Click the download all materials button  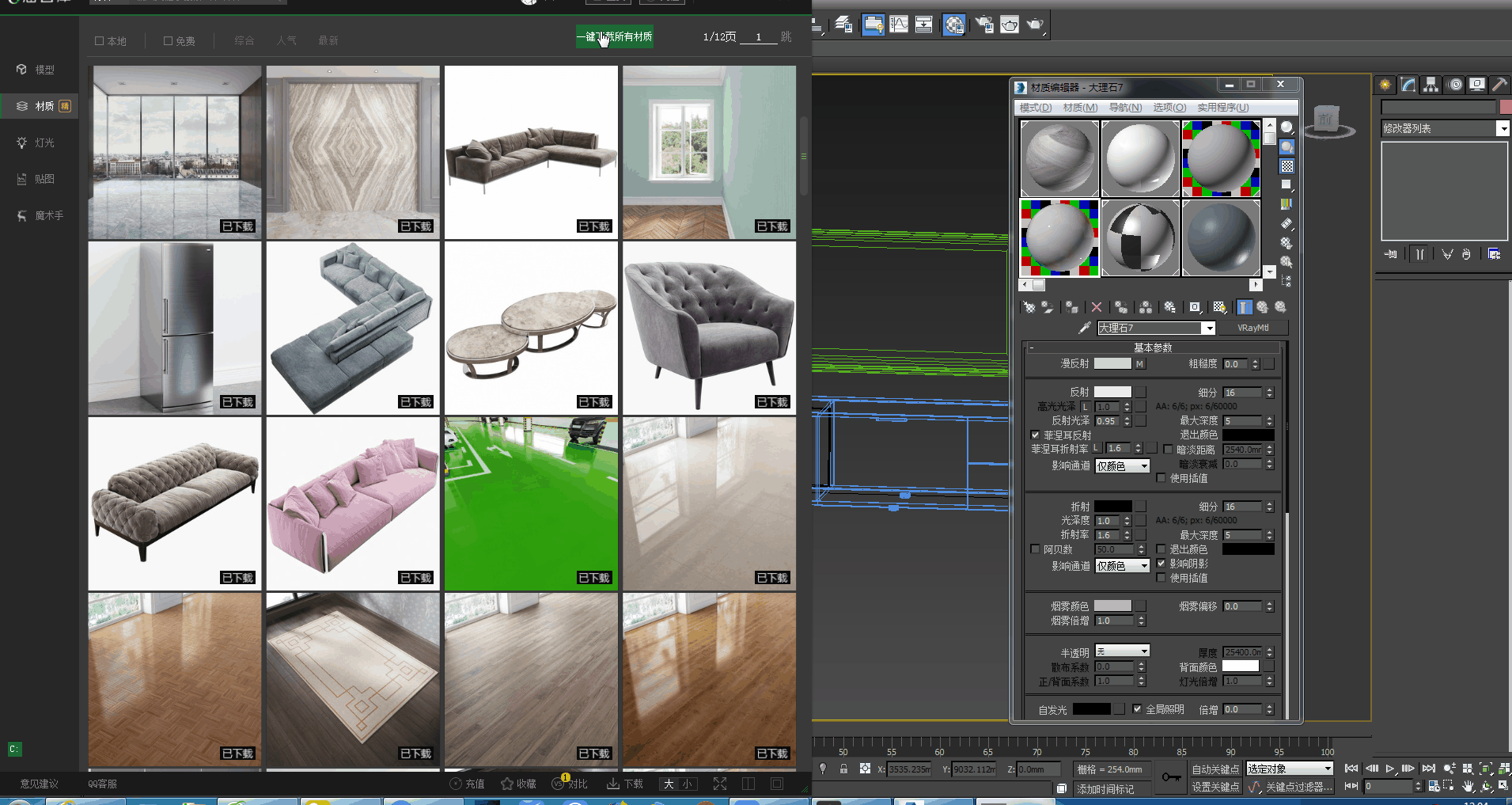[614, 36]
